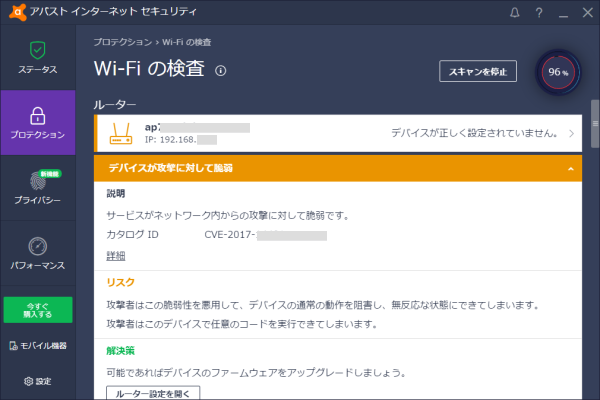Click the リスク heading
The image size is (600, 400).
[x=121, y=282]
